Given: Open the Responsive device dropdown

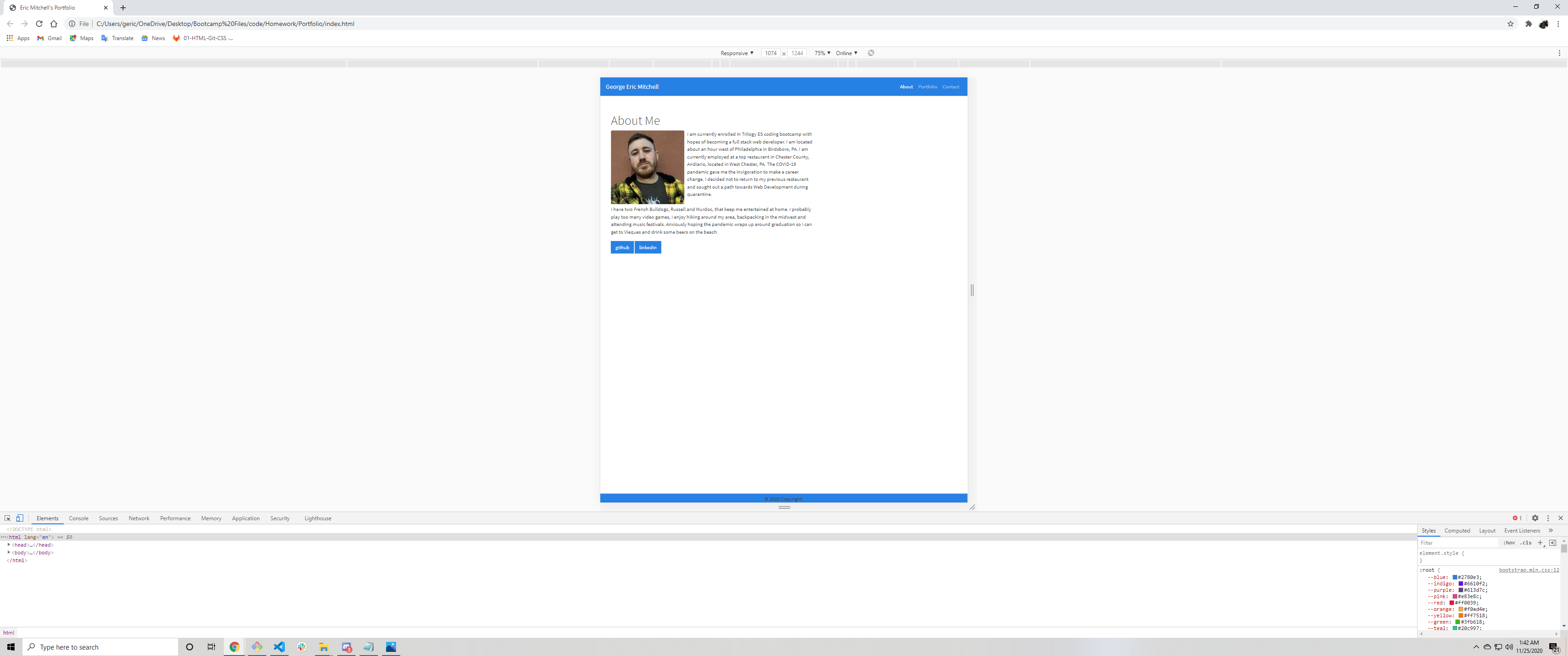Looking at the screenshot, I should (x=737, y=53).
